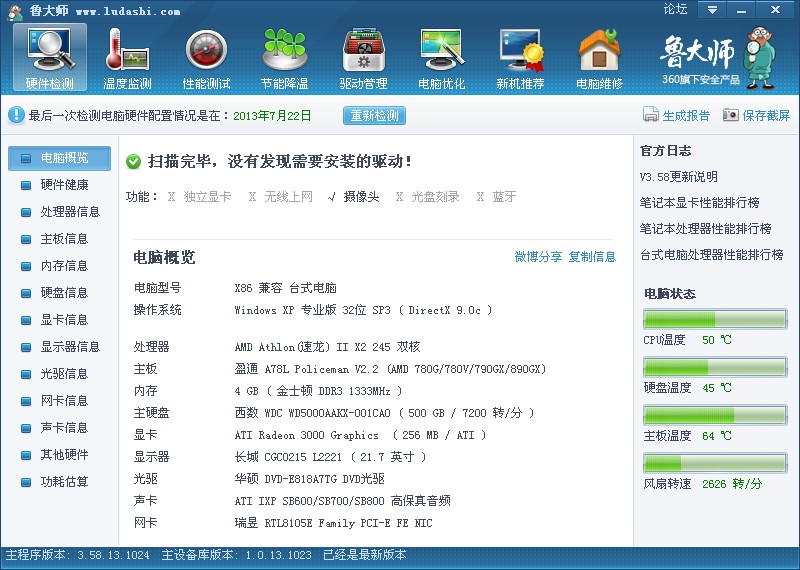The height and width of the screenshot is (570, 800).
Task: Click the 摄像头 feature indicator
Action: 354,197
